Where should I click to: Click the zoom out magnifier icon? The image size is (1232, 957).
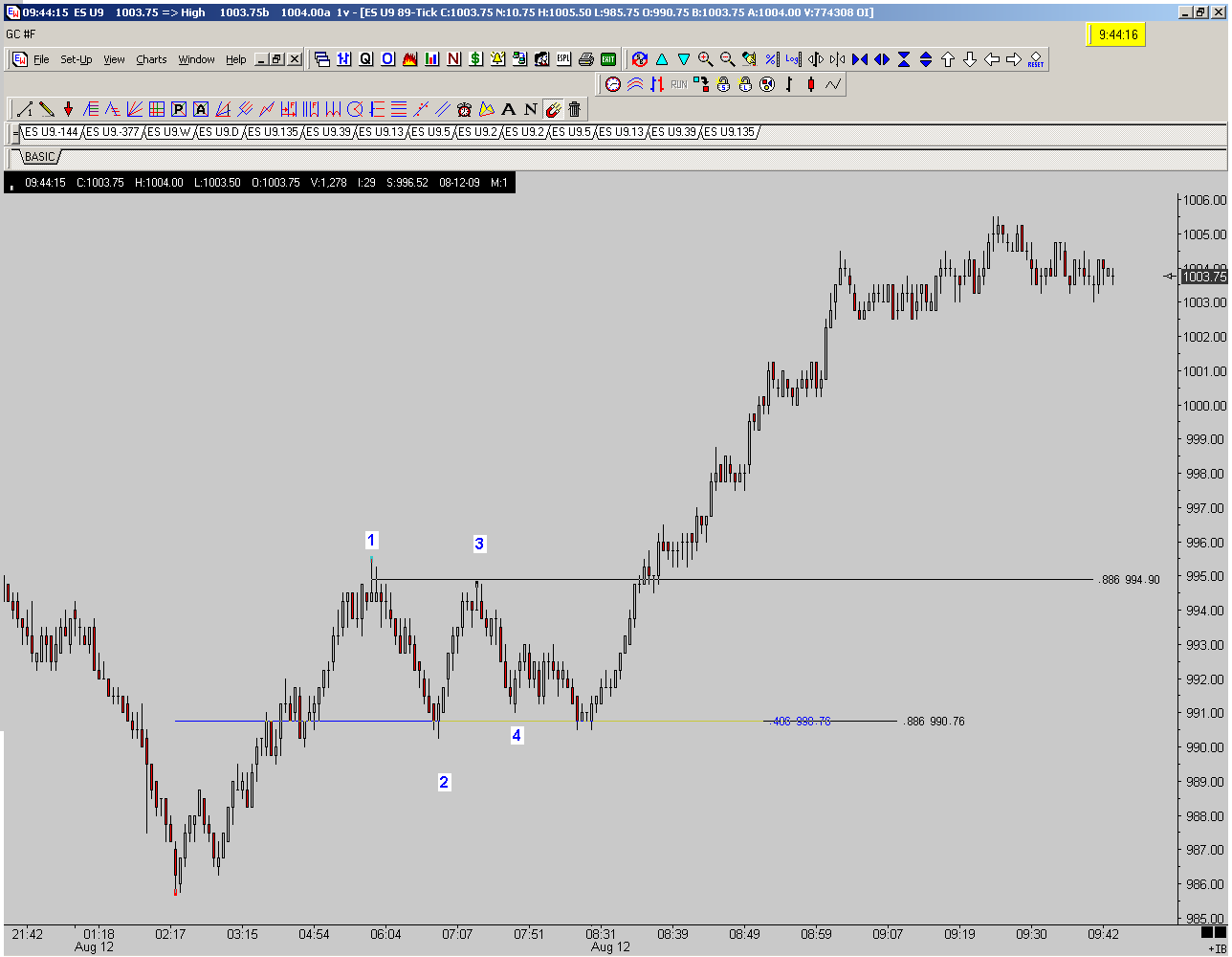pos(727,59)
